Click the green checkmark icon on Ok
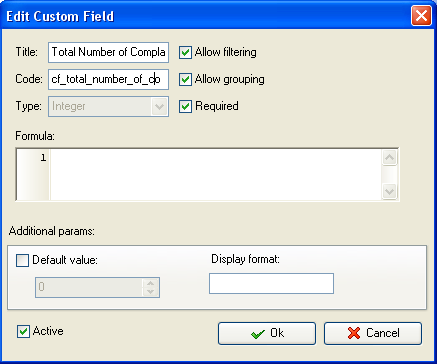Screen dimensions: 437x364 [257, 334]
